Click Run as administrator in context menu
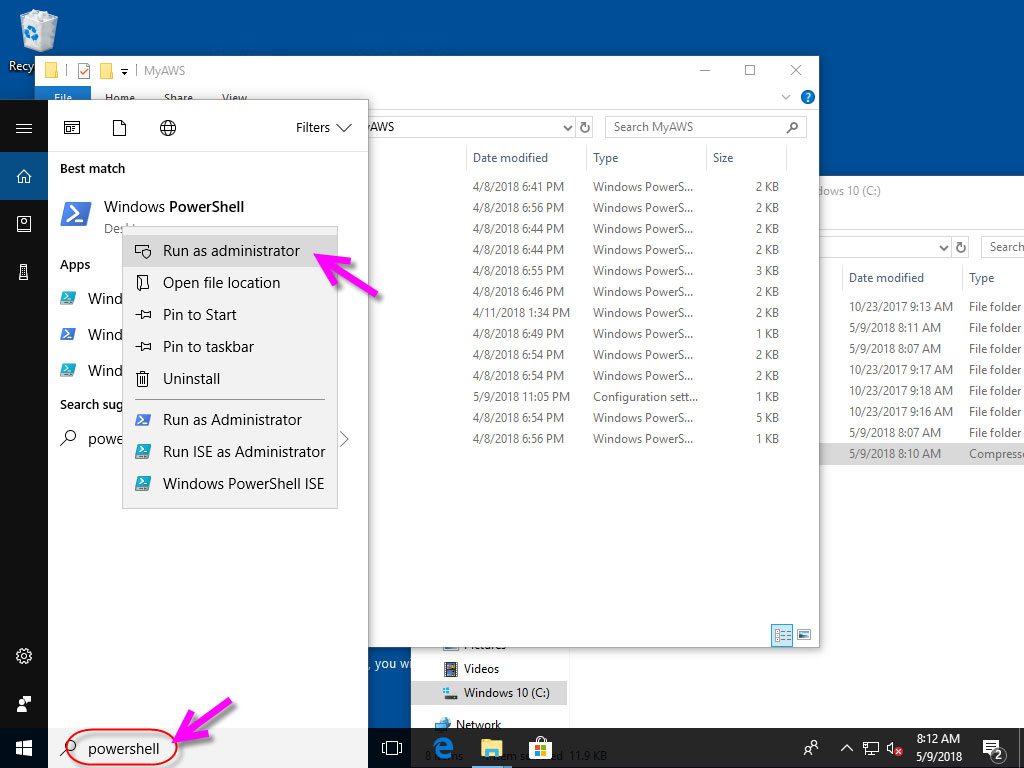Image resolution: width=1024 pixels, height=768 pixels. [x=230, y=251]
